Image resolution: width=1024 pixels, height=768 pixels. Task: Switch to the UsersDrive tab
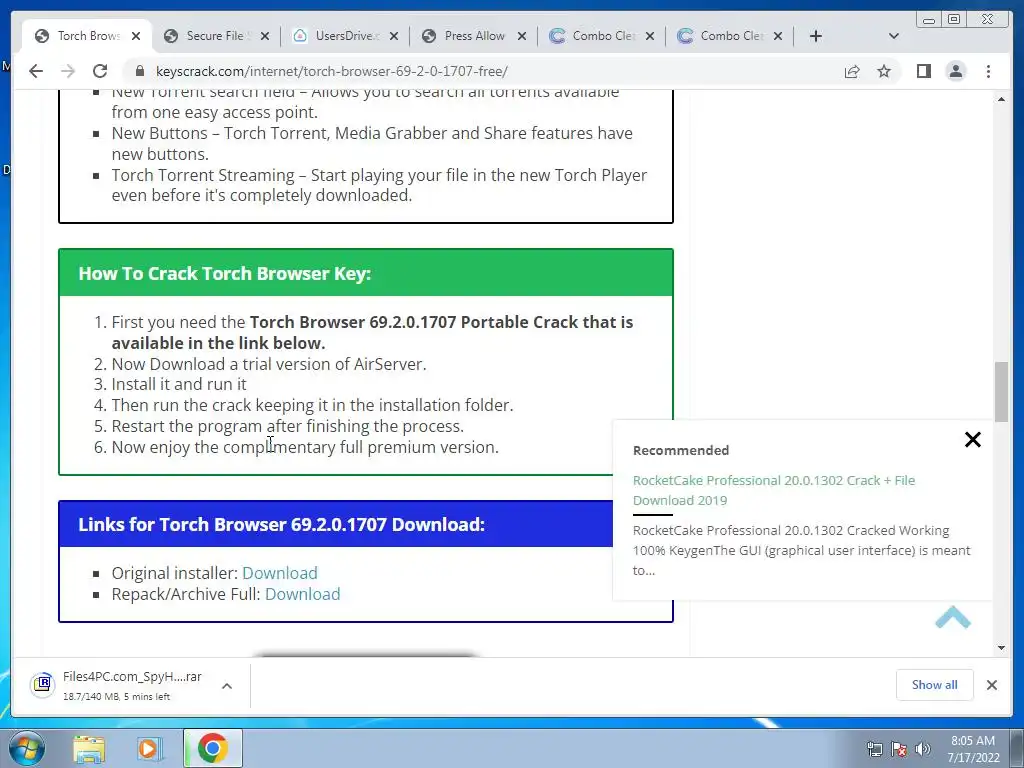(344, 36)
